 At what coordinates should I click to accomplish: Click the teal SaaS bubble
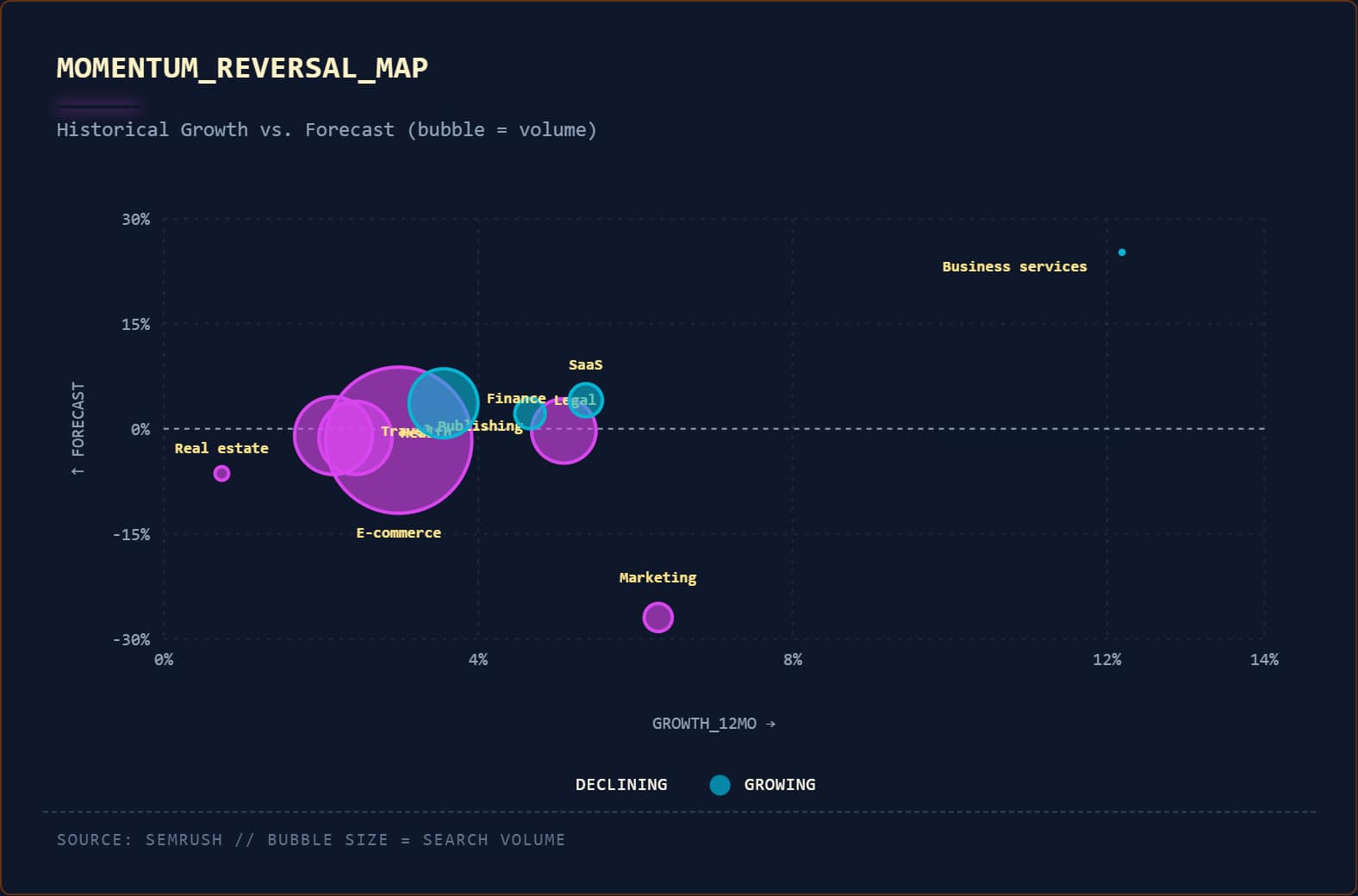[x=586, y=401]
